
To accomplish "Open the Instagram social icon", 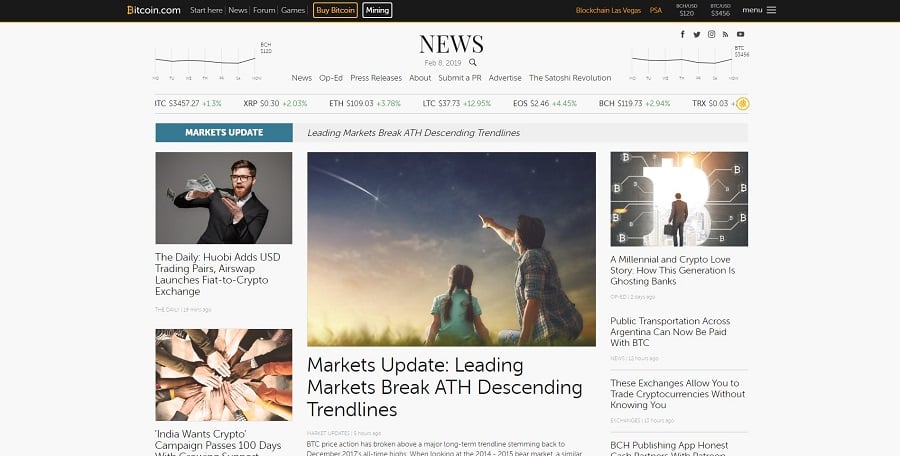I will coord(712,34).
